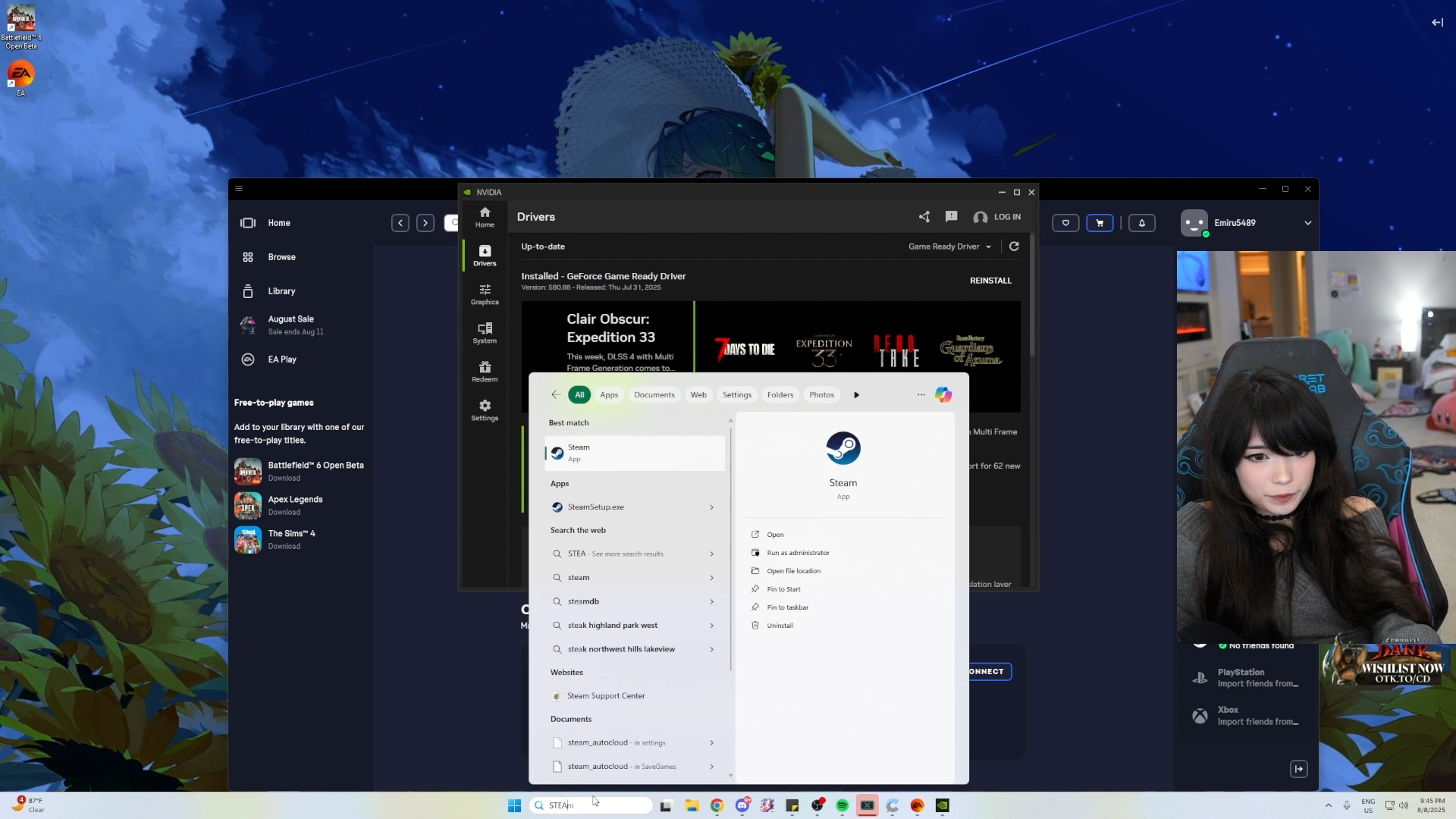Screen dimensions: 1456x819
Task: Open Browse in EA app
Action: coord(281,257)
